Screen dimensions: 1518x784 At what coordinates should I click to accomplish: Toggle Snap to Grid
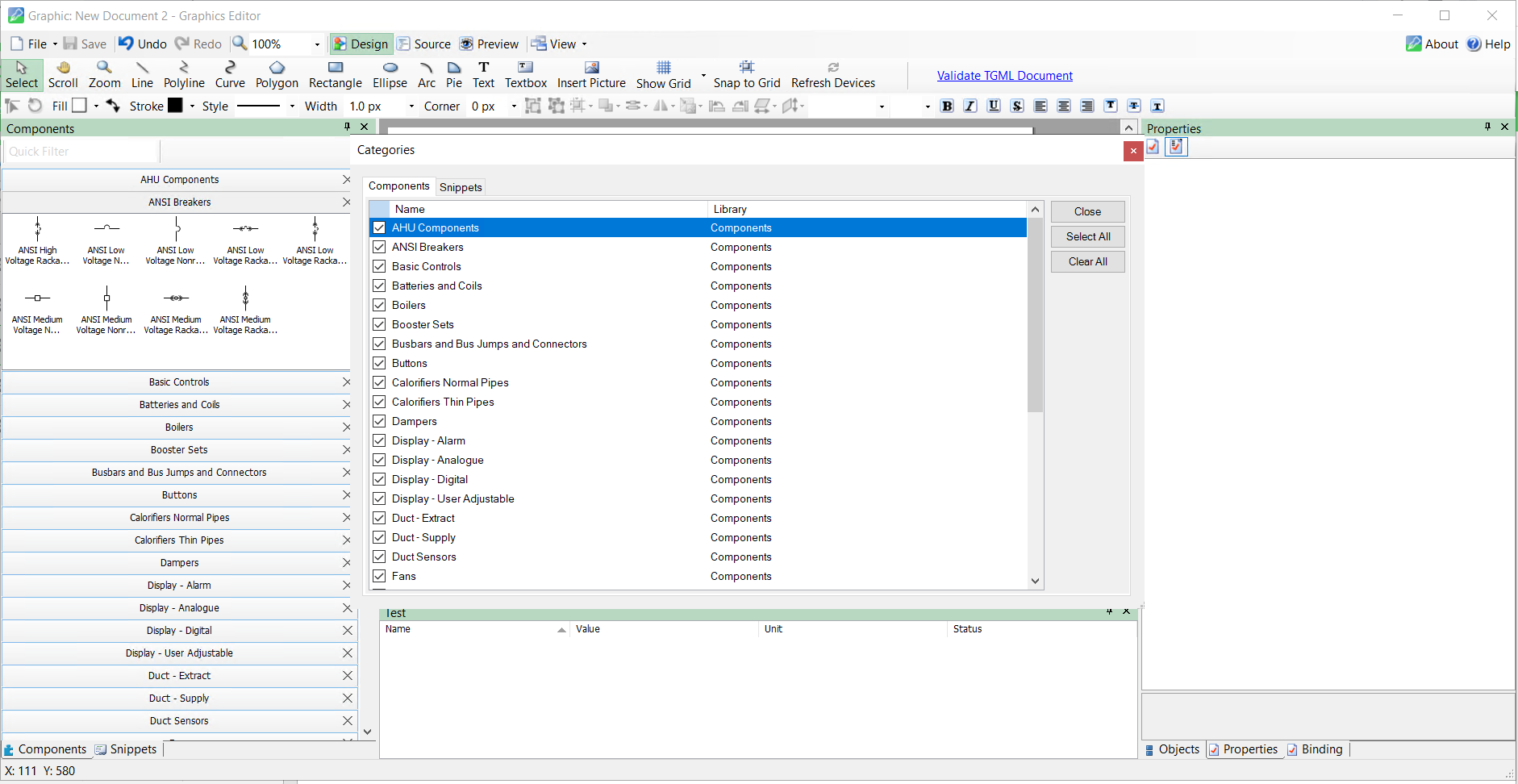click(x=746, y=74)
